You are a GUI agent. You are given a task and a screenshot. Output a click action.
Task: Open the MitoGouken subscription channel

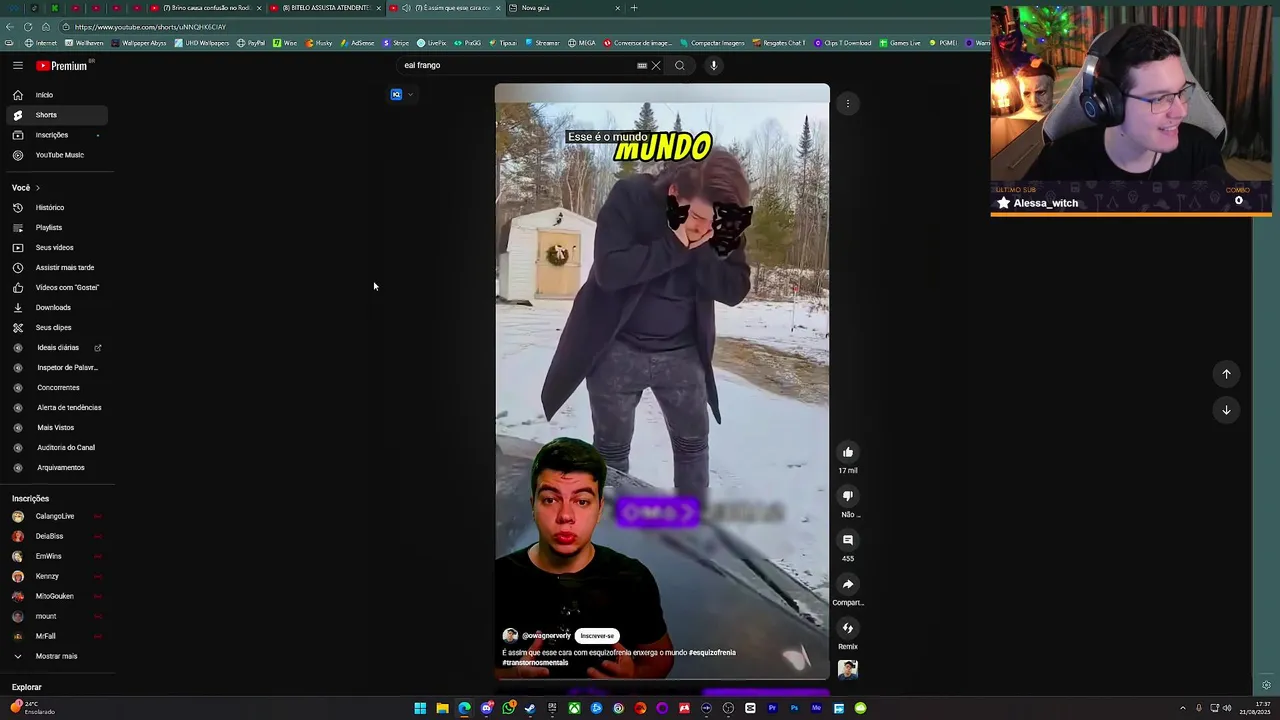(x=58, y=596)
